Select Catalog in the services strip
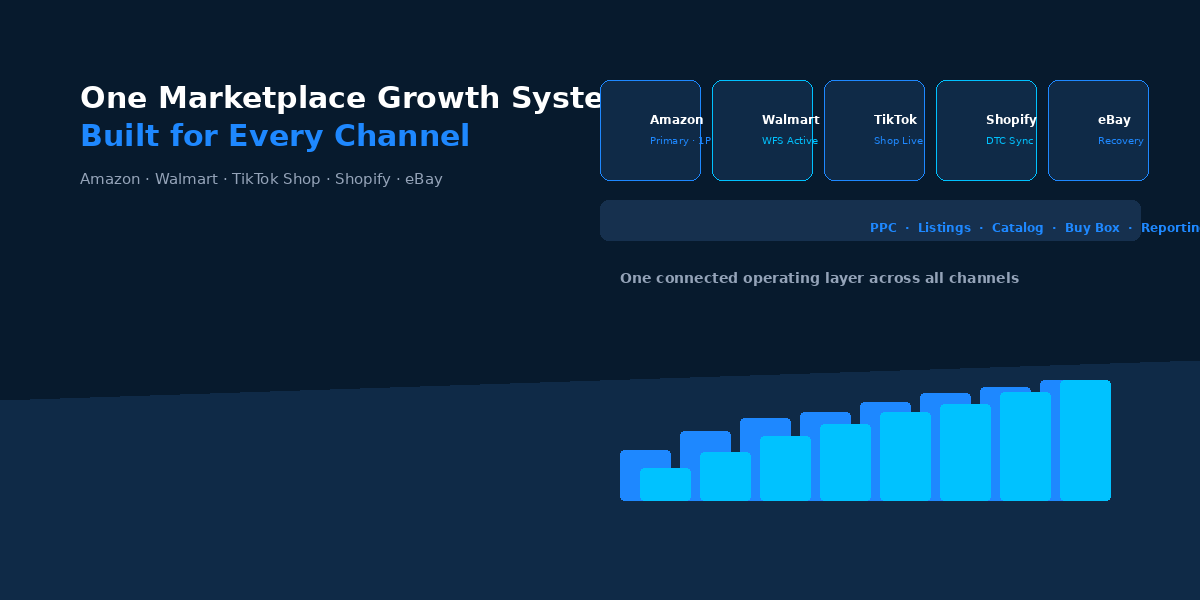 tap(1018, 228)
